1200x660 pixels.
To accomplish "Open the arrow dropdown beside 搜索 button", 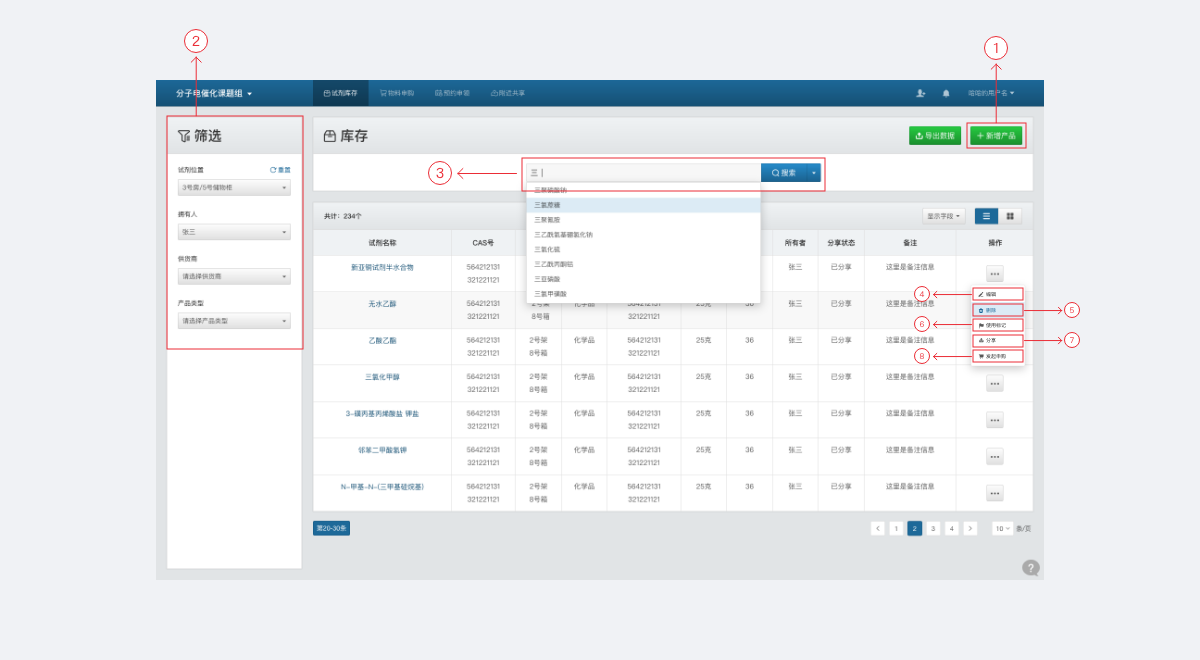I will (814, 172).
